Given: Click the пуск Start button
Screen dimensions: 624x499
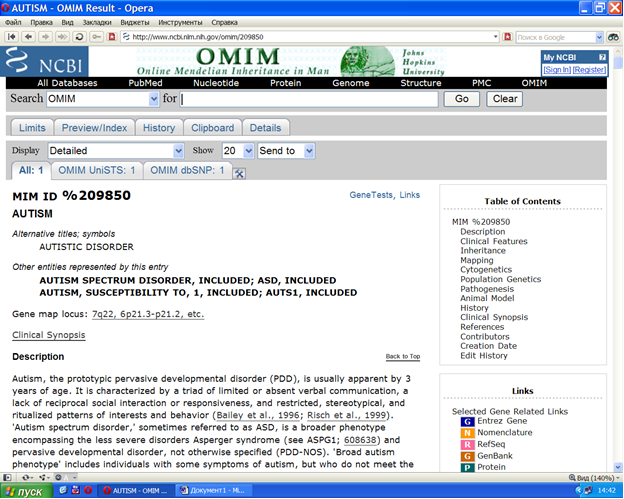Looking at the screenshot, I should 26,491.
